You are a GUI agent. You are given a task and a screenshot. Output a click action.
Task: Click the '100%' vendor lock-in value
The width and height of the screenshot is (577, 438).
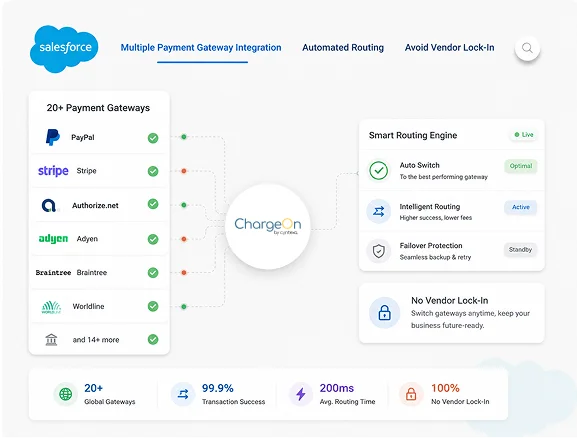(x=445, y=388)
